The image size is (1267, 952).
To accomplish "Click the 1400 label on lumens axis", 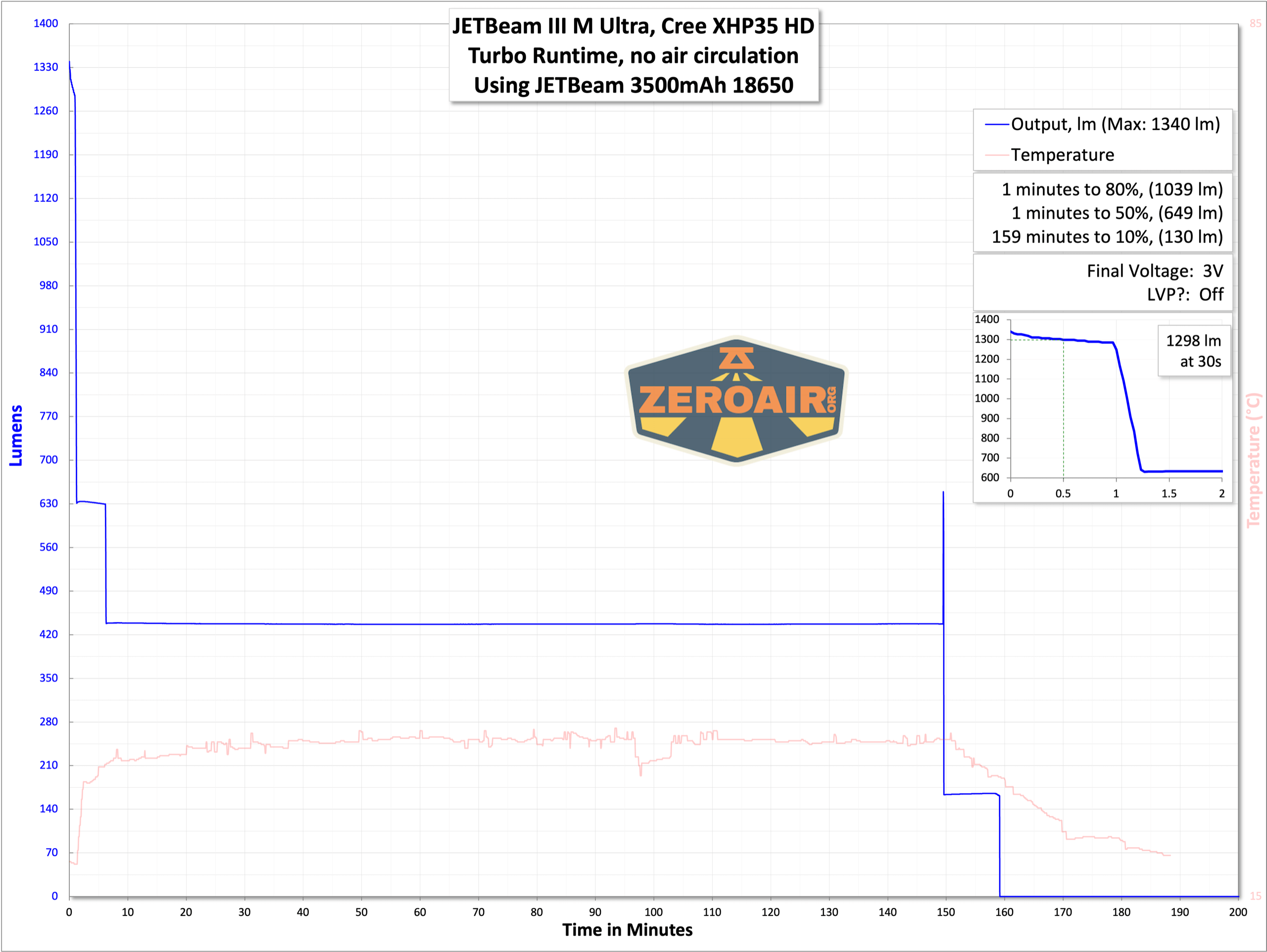I will pyautogui.click(x=46, y=23).
